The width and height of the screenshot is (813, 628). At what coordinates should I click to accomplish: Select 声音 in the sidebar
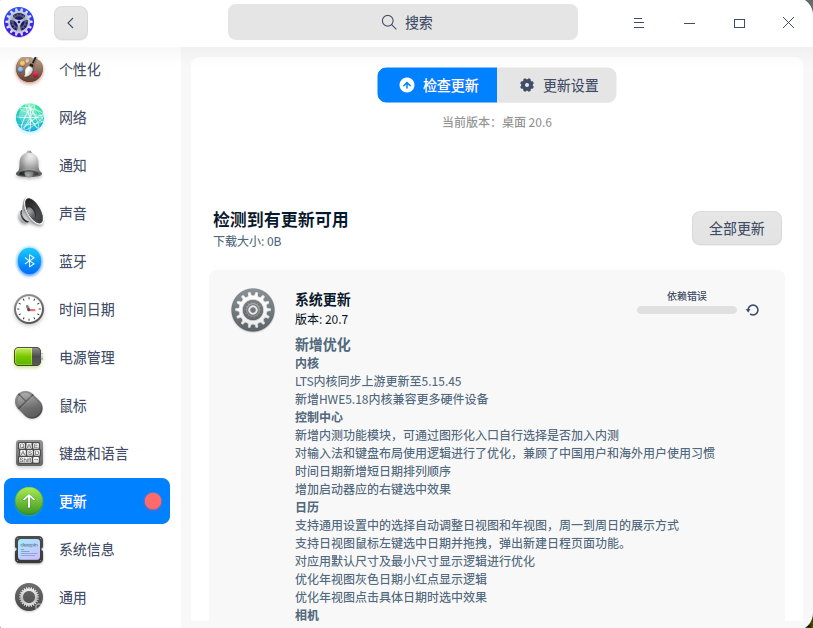click(73, 214)
